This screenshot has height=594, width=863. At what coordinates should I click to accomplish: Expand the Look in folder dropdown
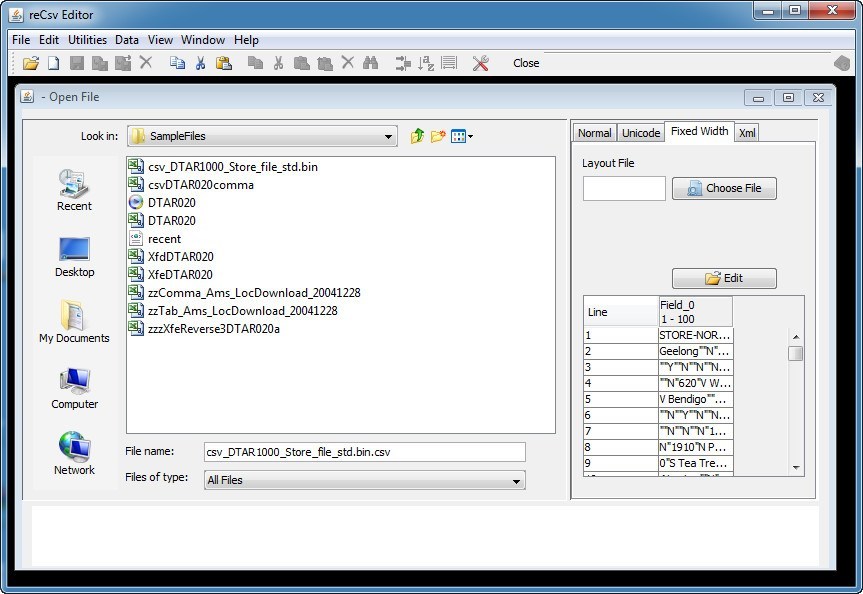pyautogui.click(x=388, y=137)
